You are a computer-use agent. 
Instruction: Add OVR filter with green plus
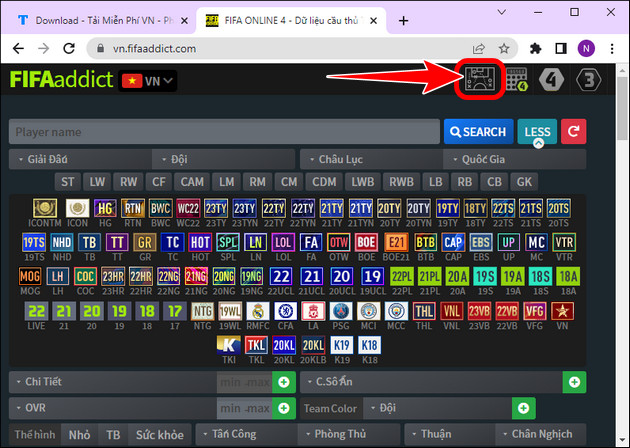[x=283, y=408]
